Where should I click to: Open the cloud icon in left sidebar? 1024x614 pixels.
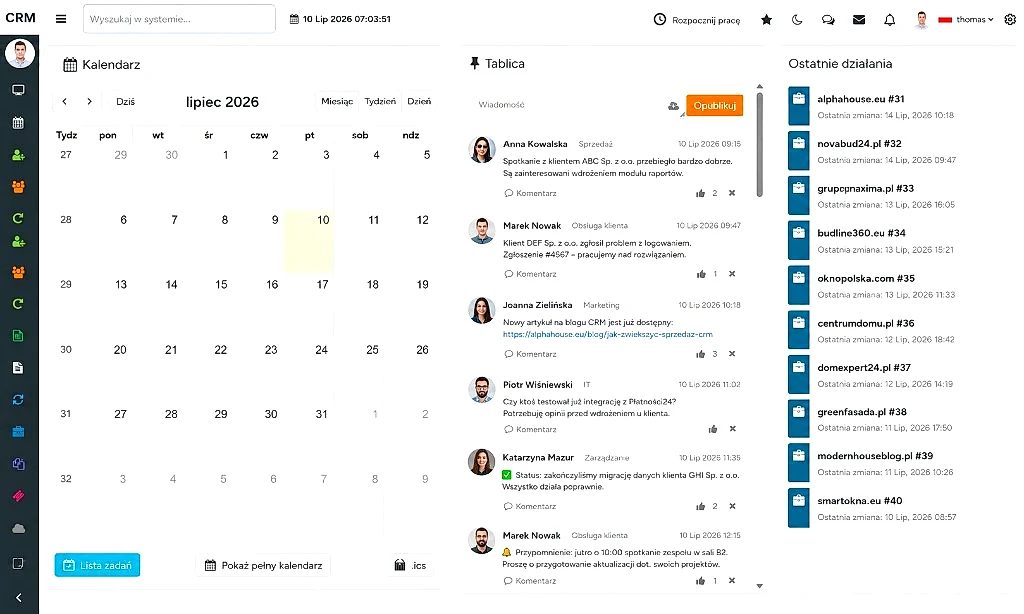[18, 528]
